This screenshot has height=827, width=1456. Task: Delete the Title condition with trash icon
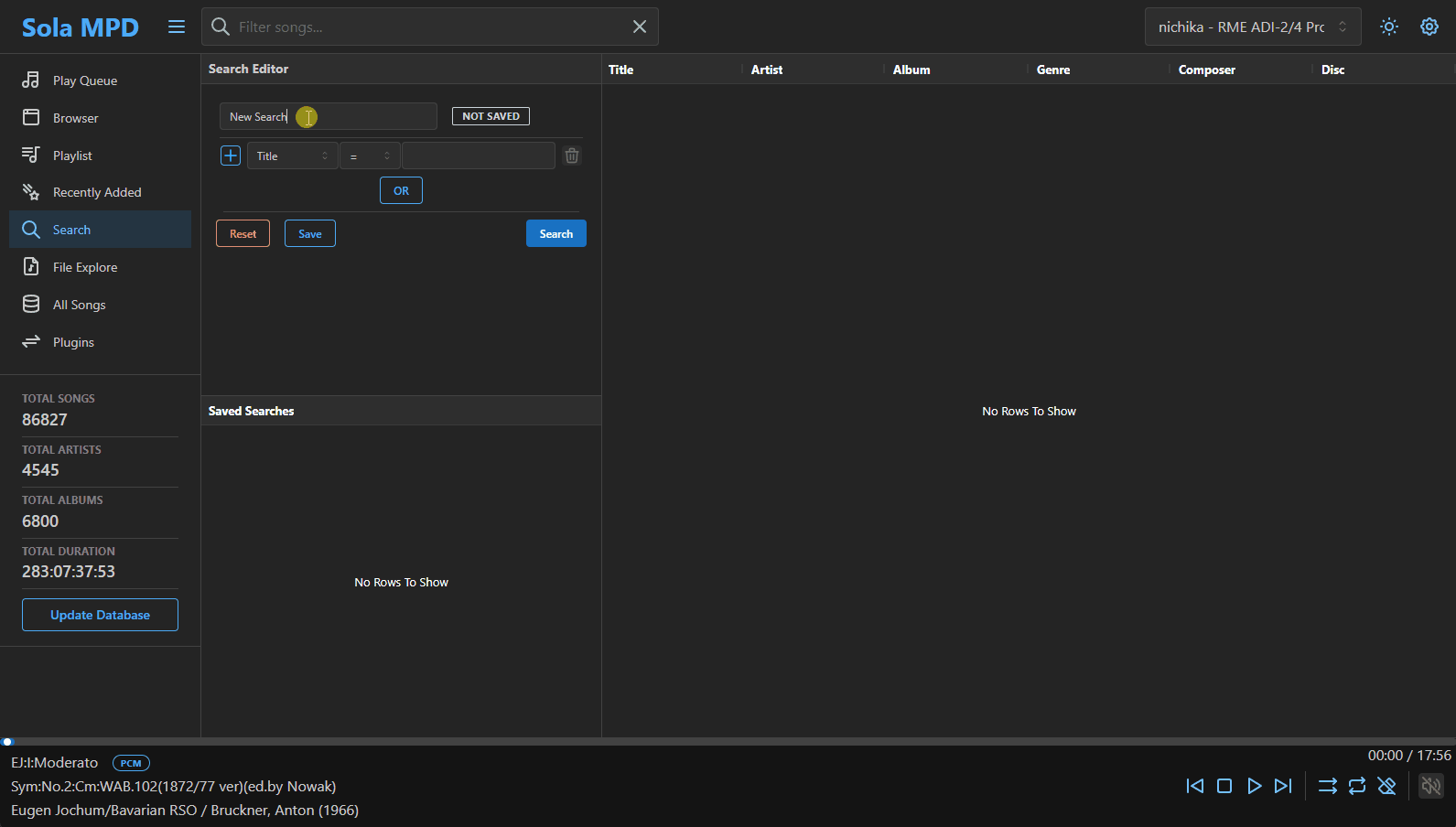click(x=572, y=156)
